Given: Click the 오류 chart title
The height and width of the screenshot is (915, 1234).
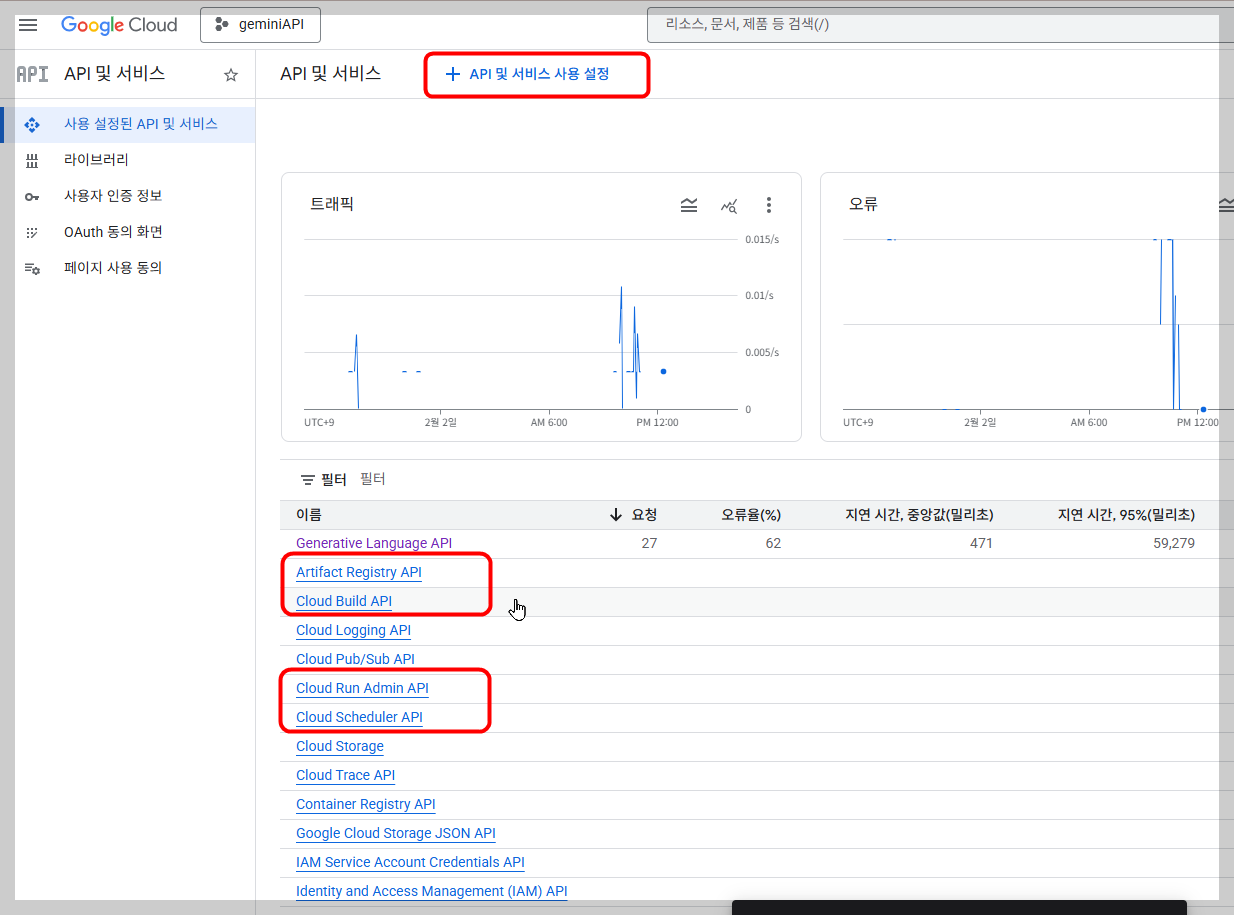Looking at the screenshot, I should point(863,204).
